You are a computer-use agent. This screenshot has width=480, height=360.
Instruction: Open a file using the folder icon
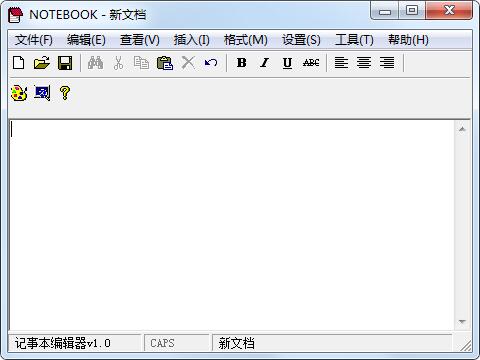point(42,63)
